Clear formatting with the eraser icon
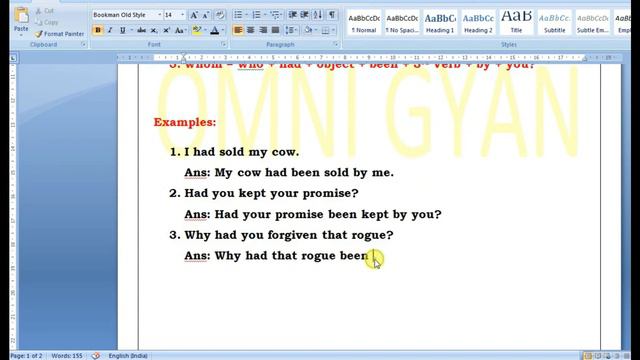Image resolution: width=640 pixels, height=360 pixels. [220, 15]
